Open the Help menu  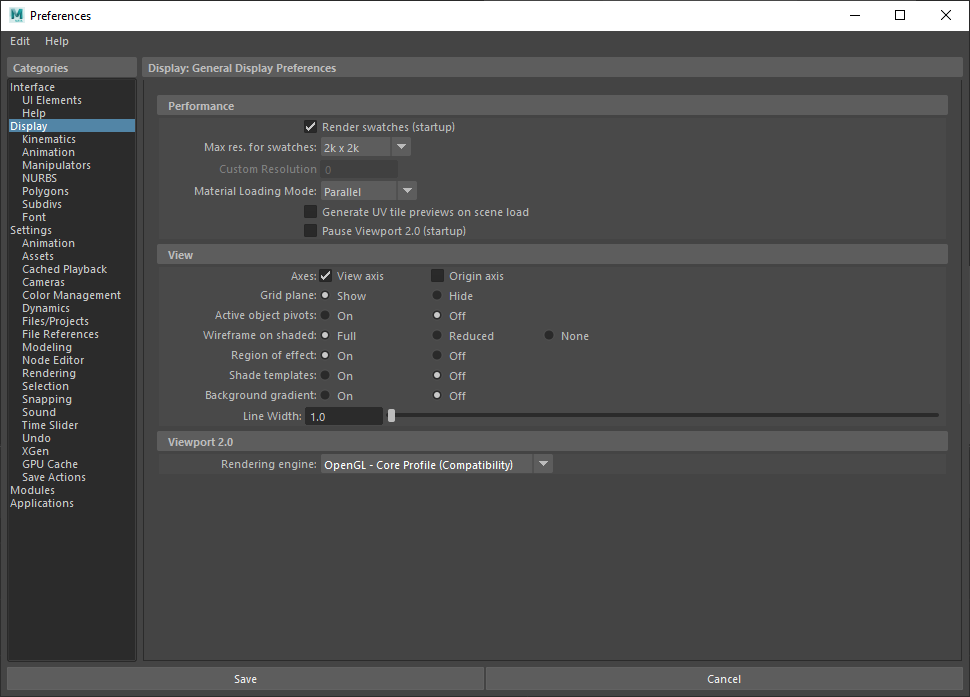coord(56,41)
